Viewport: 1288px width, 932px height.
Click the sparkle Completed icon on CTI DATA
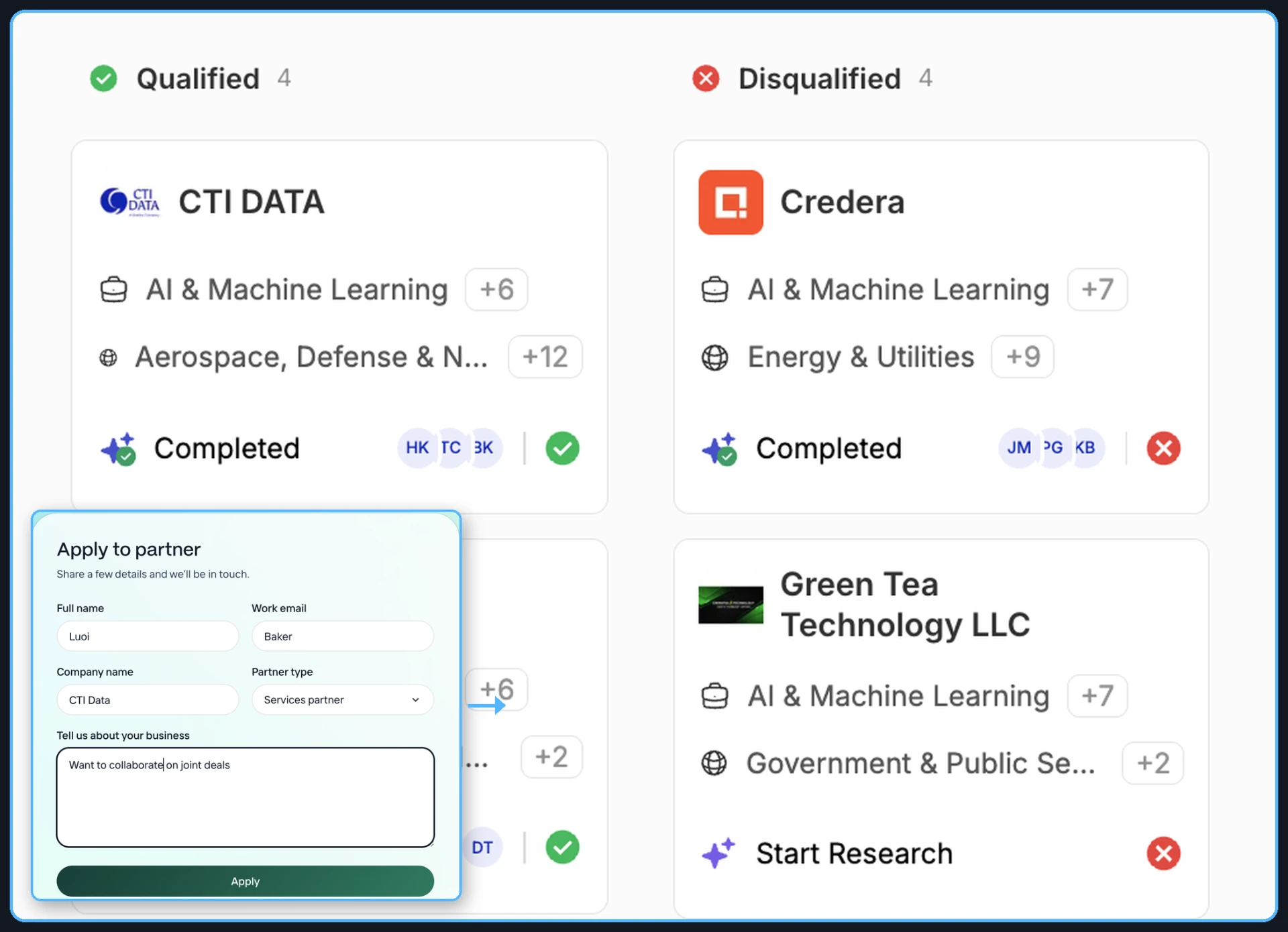(x=118, y=449)
